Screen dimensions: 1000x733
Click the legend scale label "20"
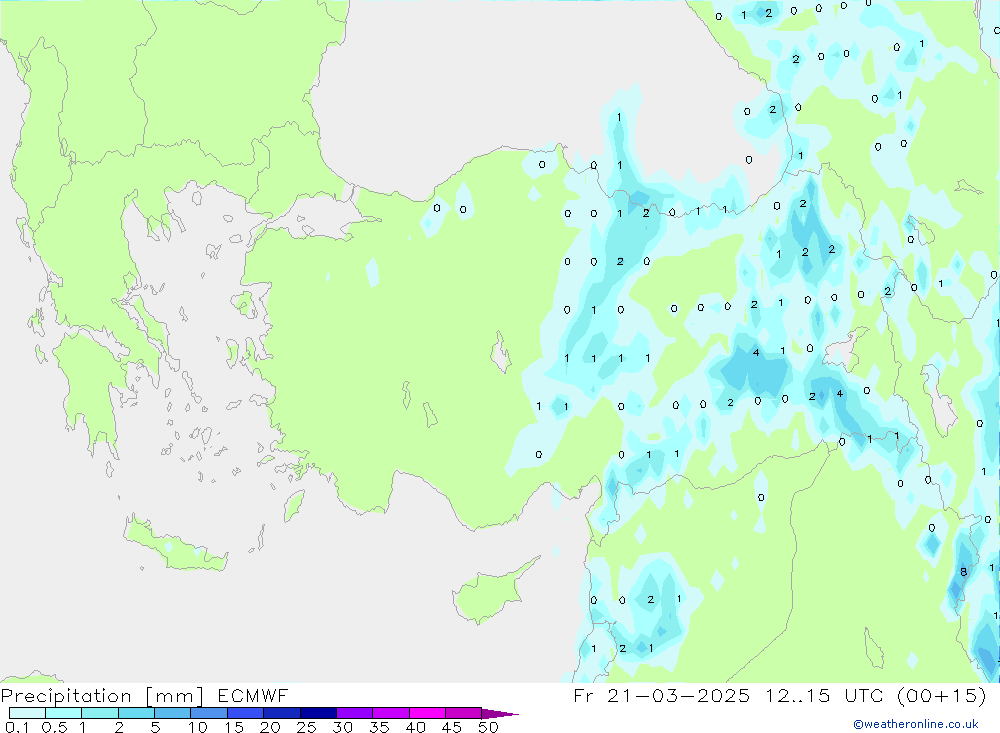[270, 727]
